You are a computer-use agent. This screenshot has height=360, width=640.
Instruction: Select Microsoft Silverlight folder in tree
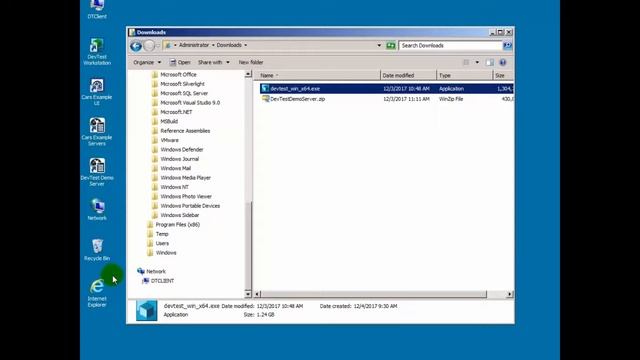click(x=182, y=84)
